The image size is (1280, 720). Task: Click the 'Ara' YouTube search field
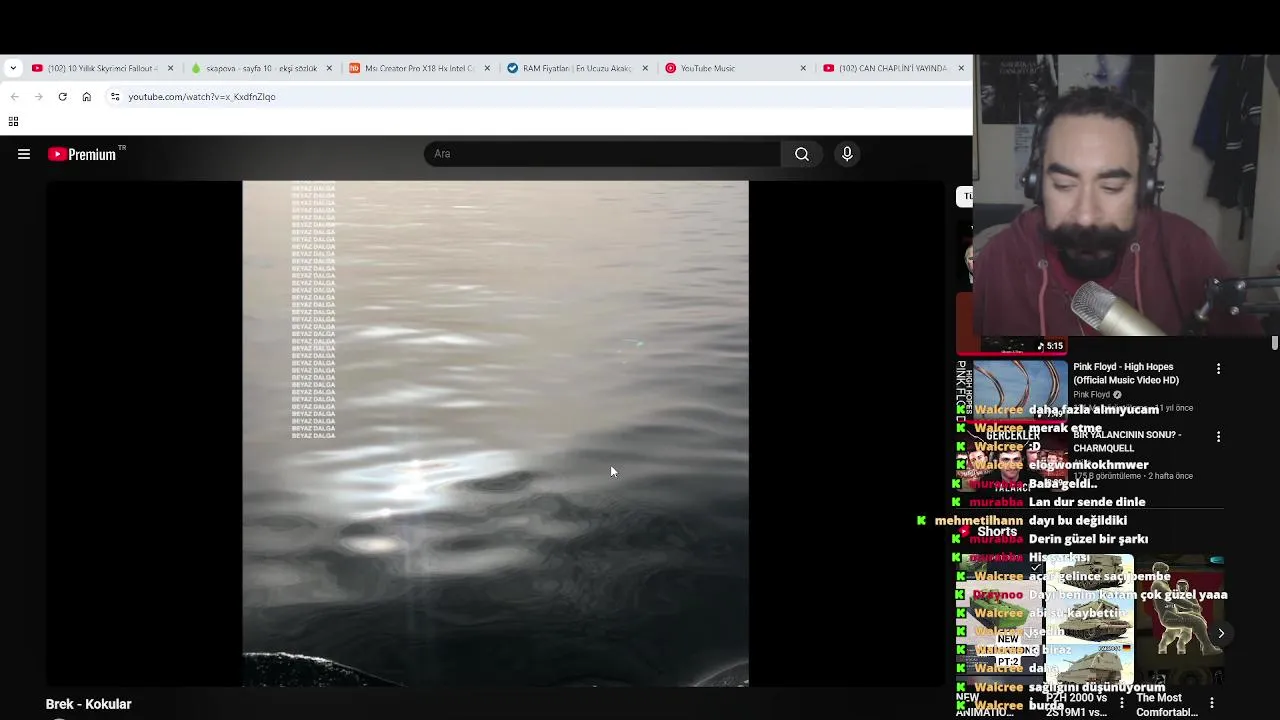[602, 154]
